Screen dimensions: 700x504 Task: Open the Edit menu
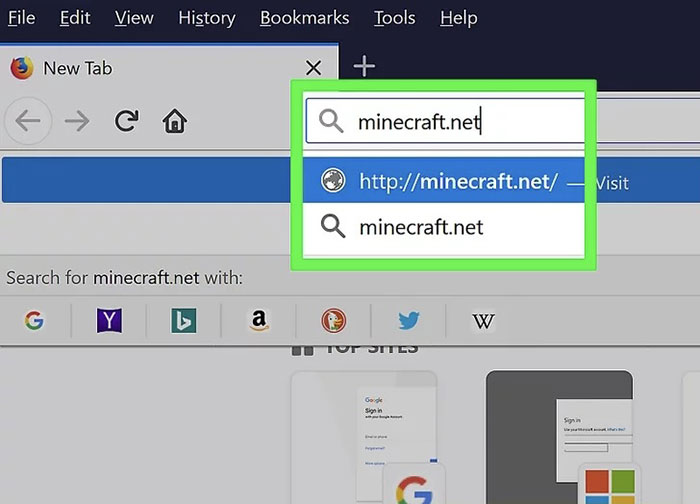tap(75, 18)
